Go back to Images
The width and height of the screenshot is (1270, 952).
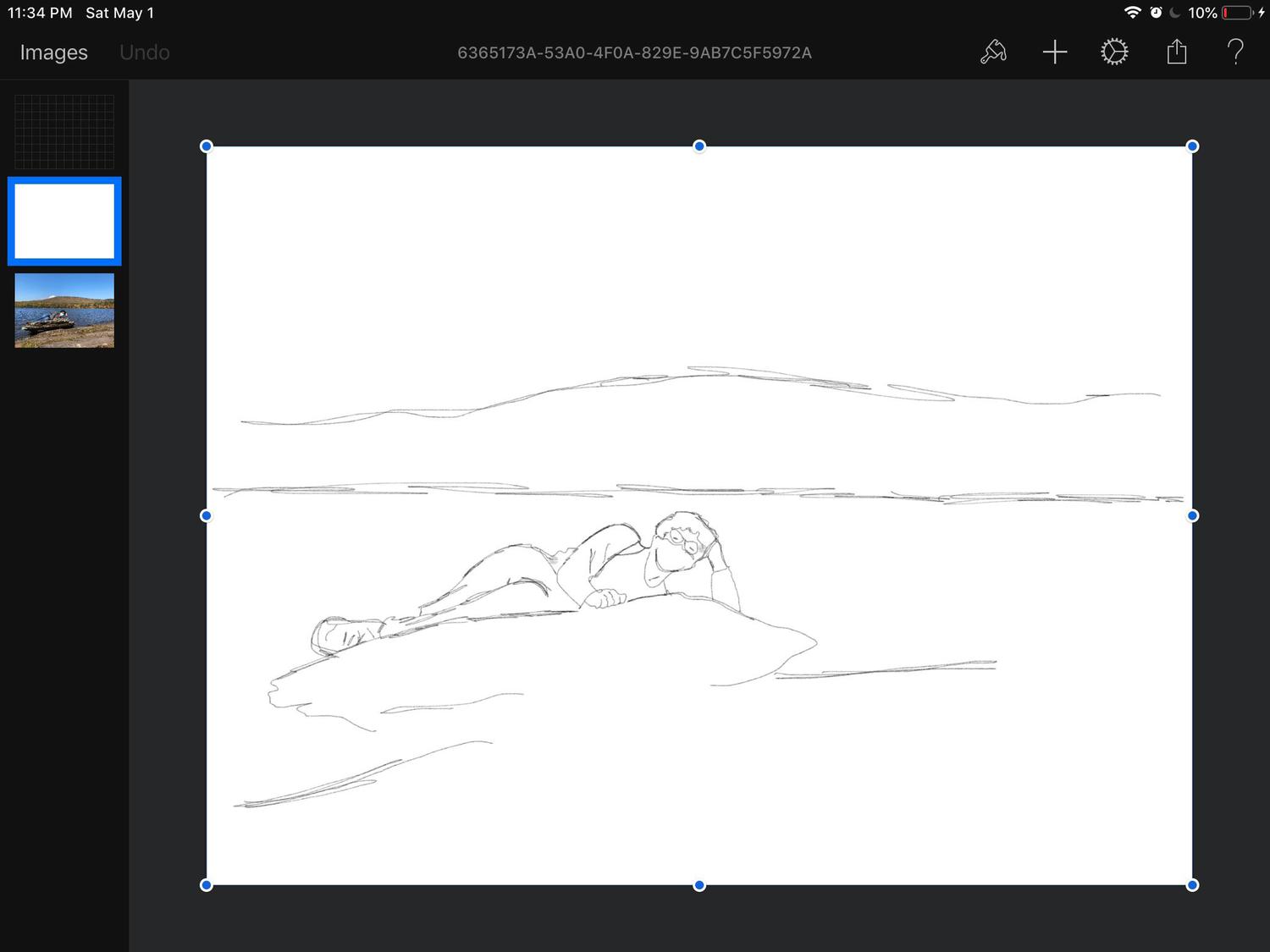pyautogui.click(x=53, y=52)
